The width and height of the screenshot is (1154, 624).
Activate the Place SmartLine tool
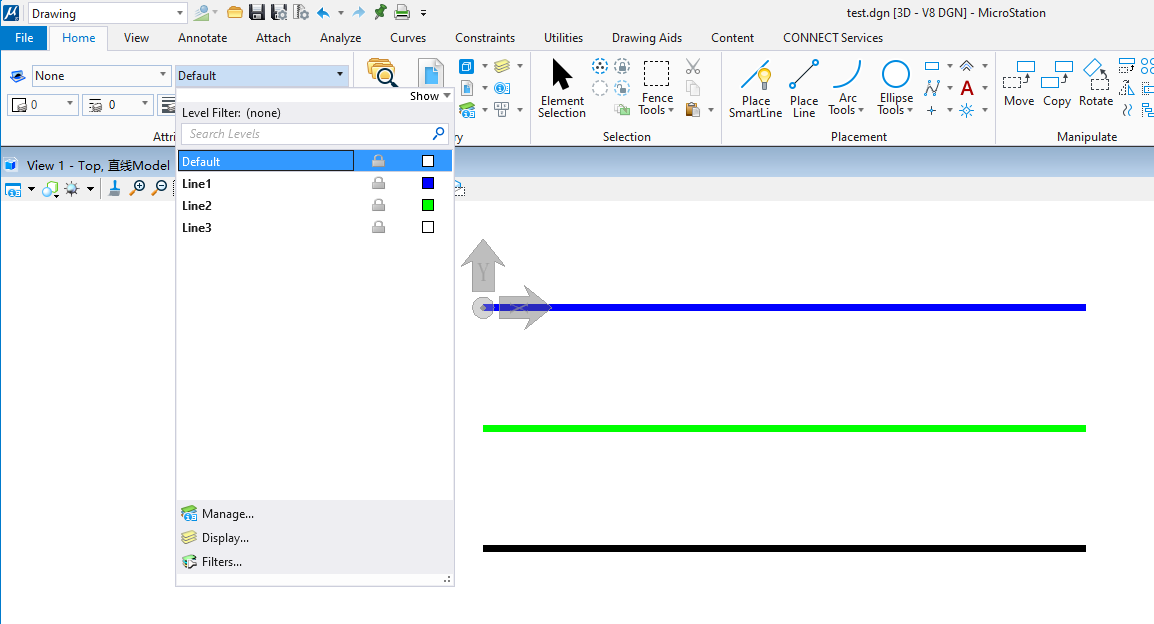(x=755, y=88)
